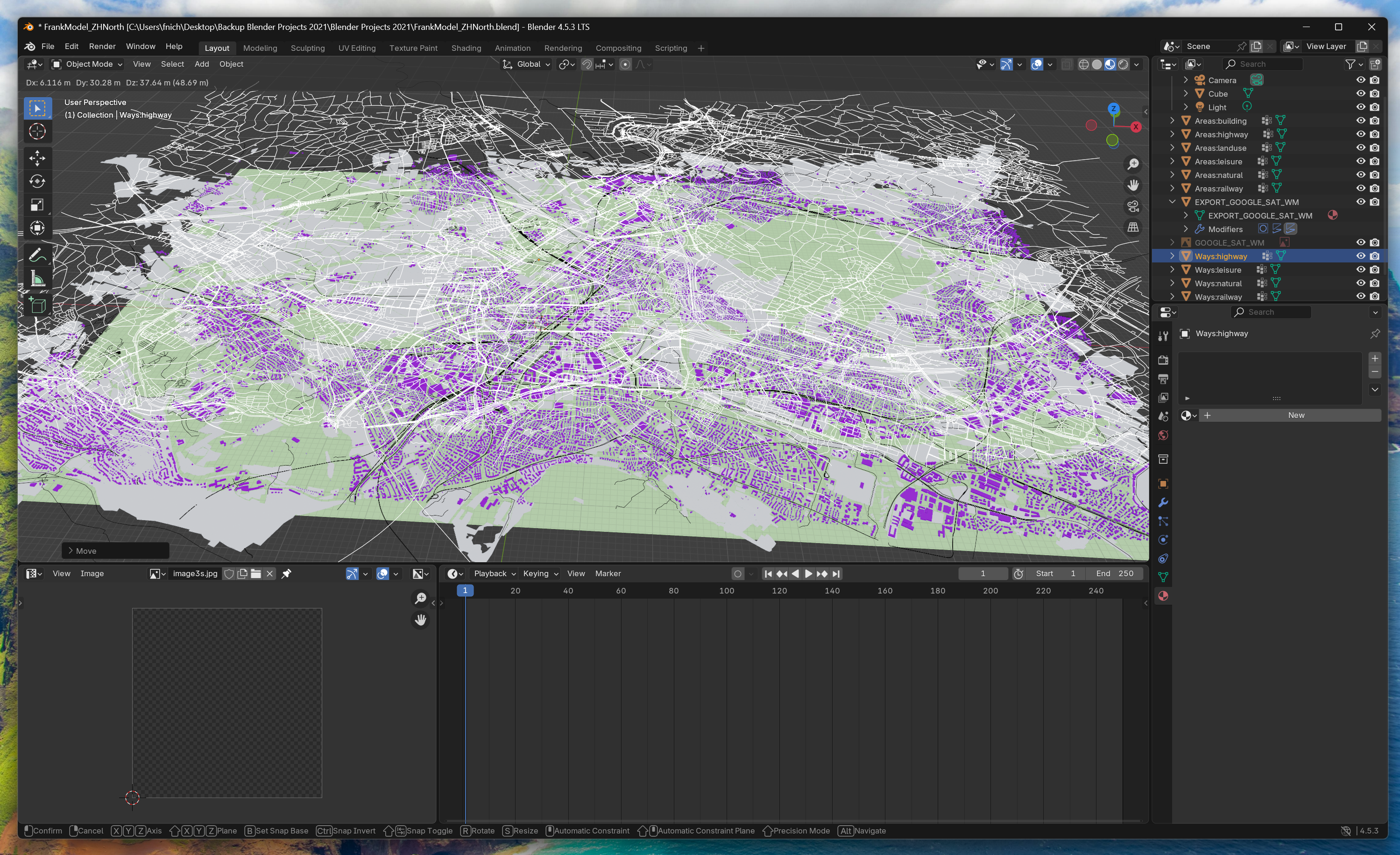
Task: Click the End frame 250 field
Action: [x=1114, y=574]
